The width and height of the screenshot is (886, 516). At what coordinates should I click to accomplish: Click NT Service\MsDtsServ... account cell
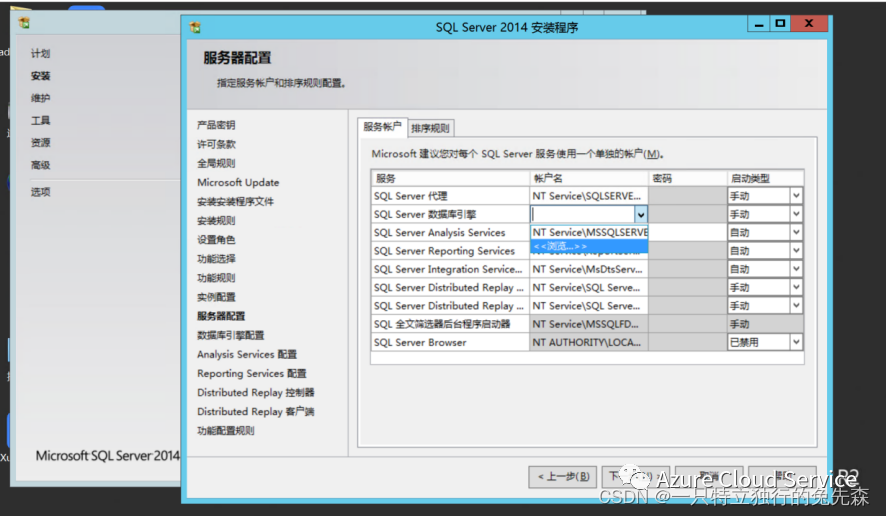tap(587, 269)
